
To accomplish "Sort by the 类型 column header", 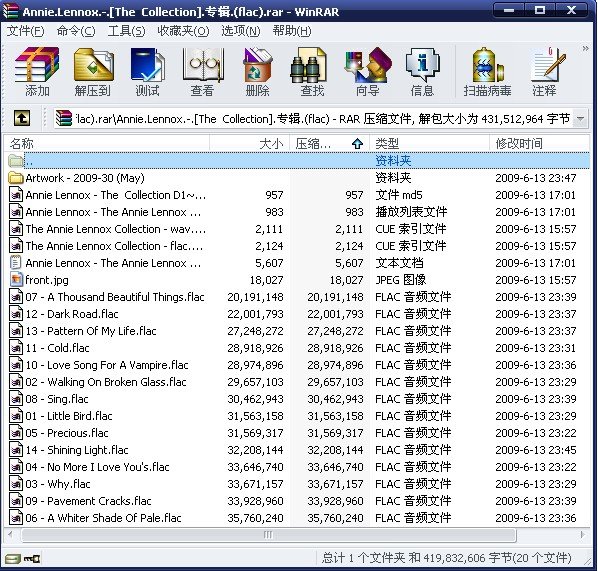I will [429, 143].
